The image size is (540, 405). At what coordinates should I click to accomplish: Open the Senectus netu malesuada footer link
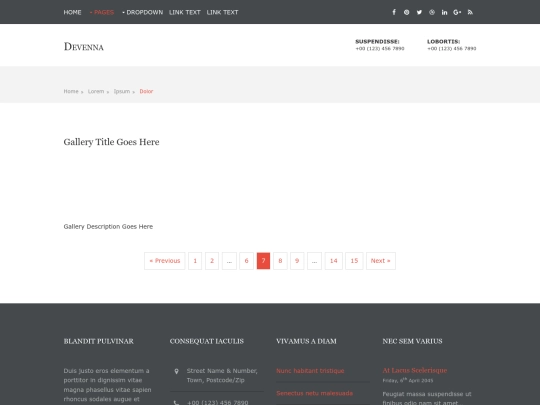click(314, 393)
